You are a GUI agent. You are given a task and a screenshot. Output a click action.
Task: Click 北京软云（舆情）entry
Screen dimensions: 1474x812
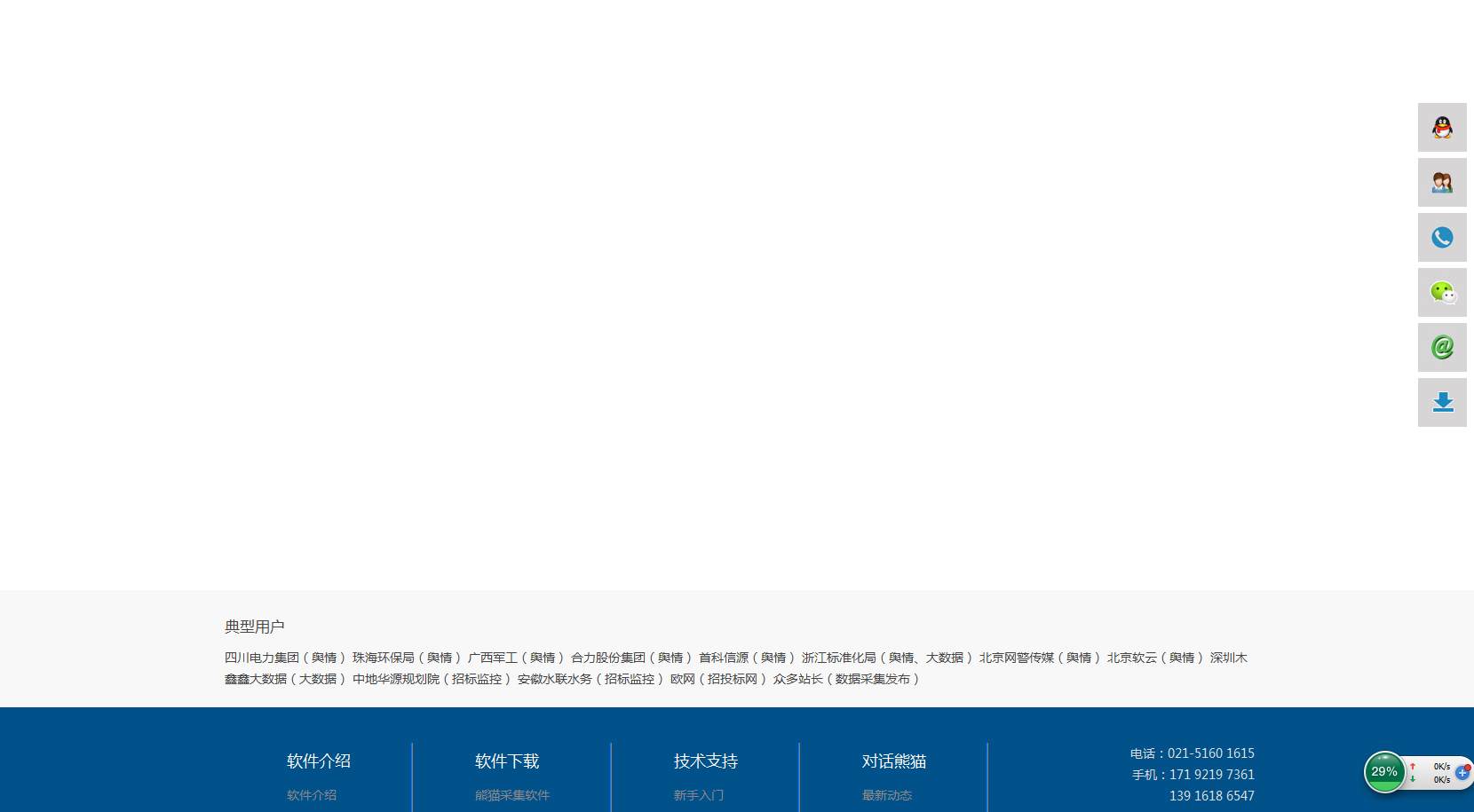(1155, 658)
